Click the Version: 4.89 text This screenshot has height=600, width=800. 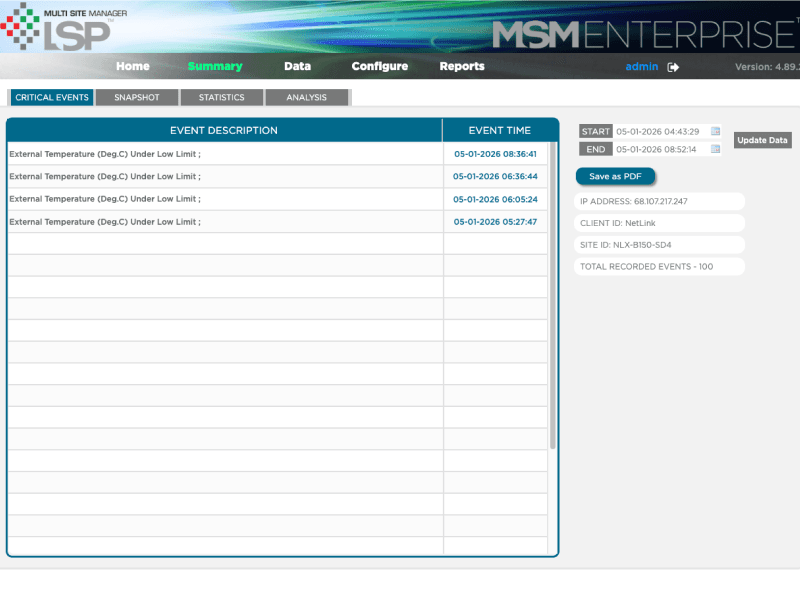tap(767, 67)
